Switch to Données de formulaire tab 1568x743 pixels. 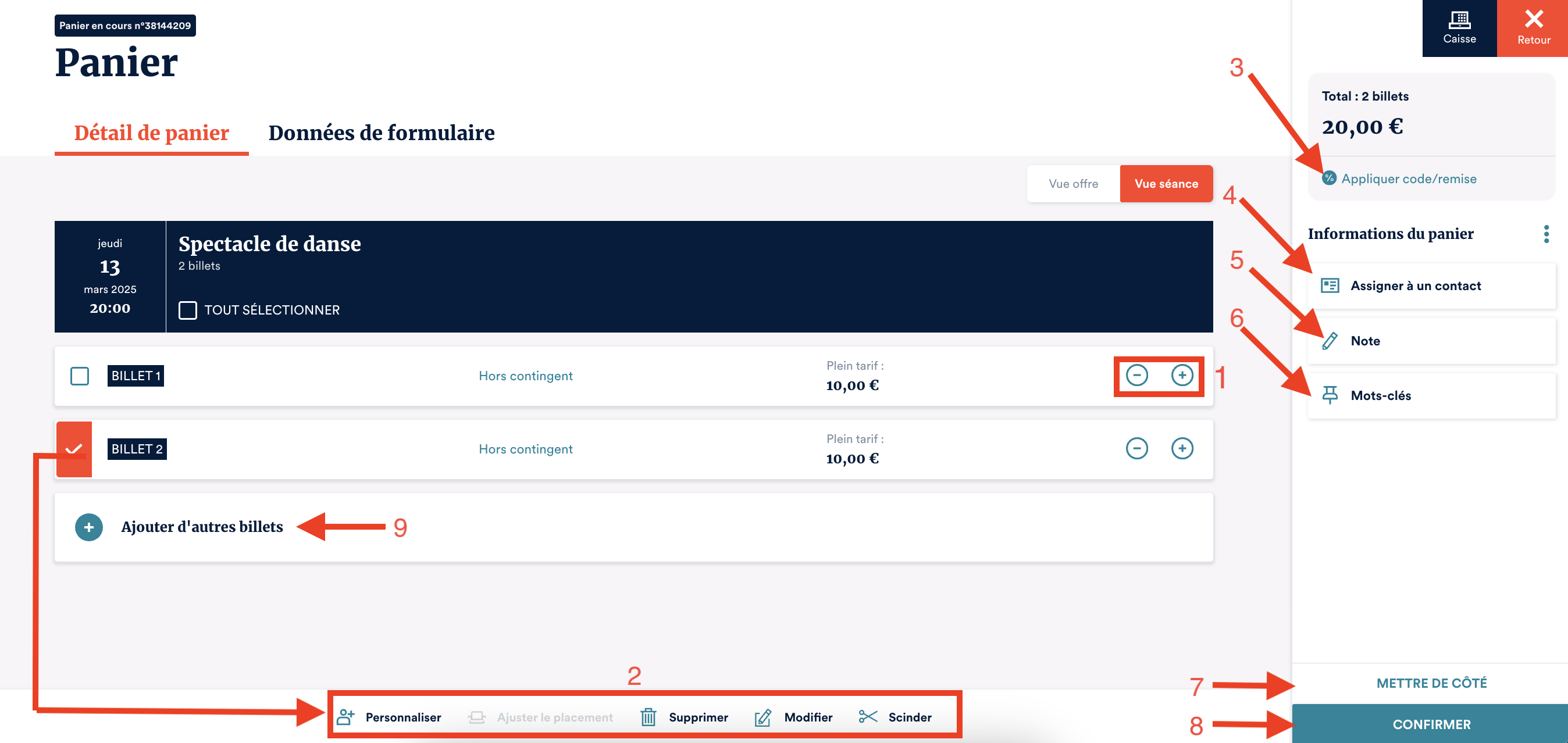click(x=381, y=133)
